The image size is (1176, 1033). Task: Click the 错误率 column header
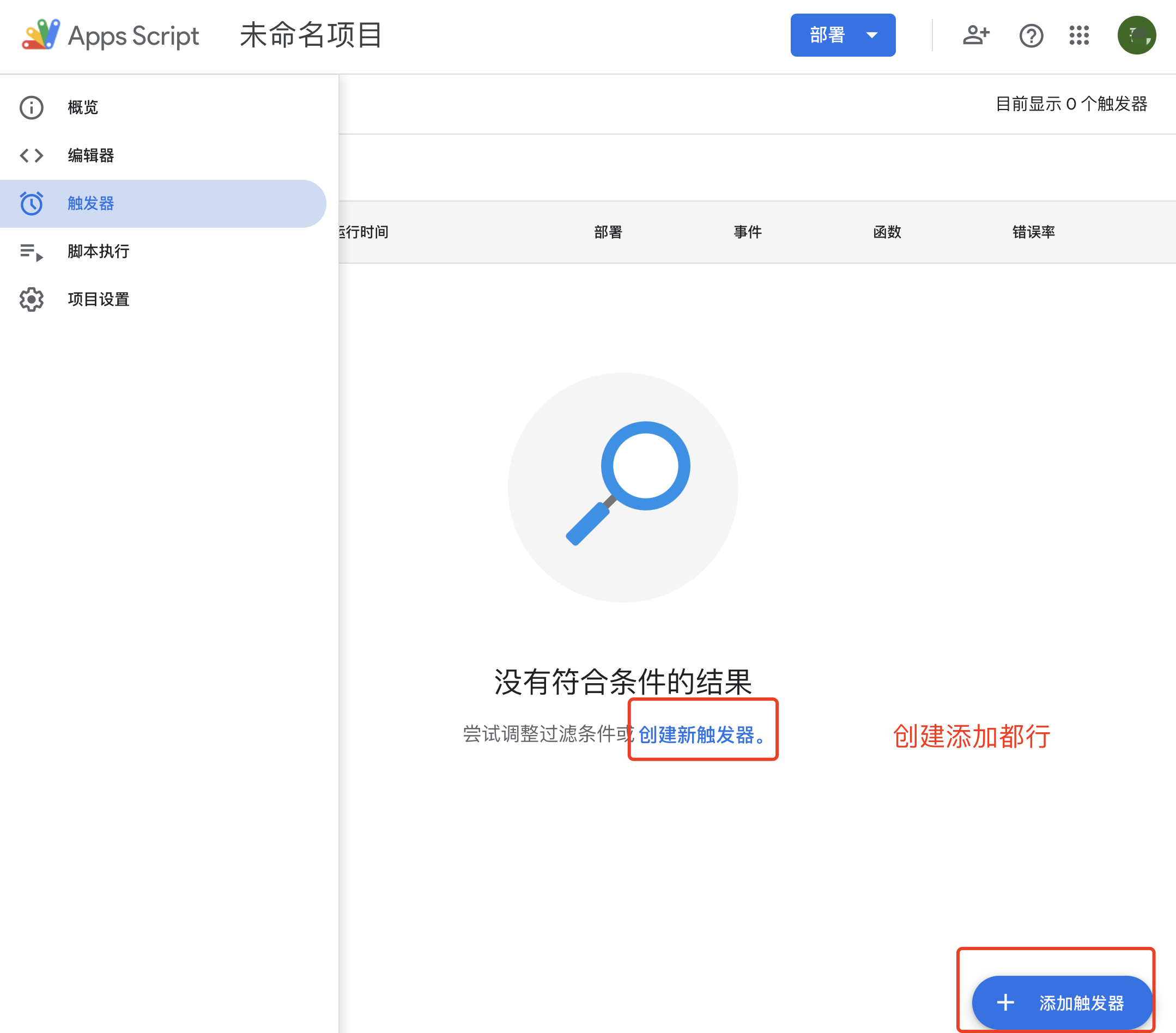[1033, 232]
